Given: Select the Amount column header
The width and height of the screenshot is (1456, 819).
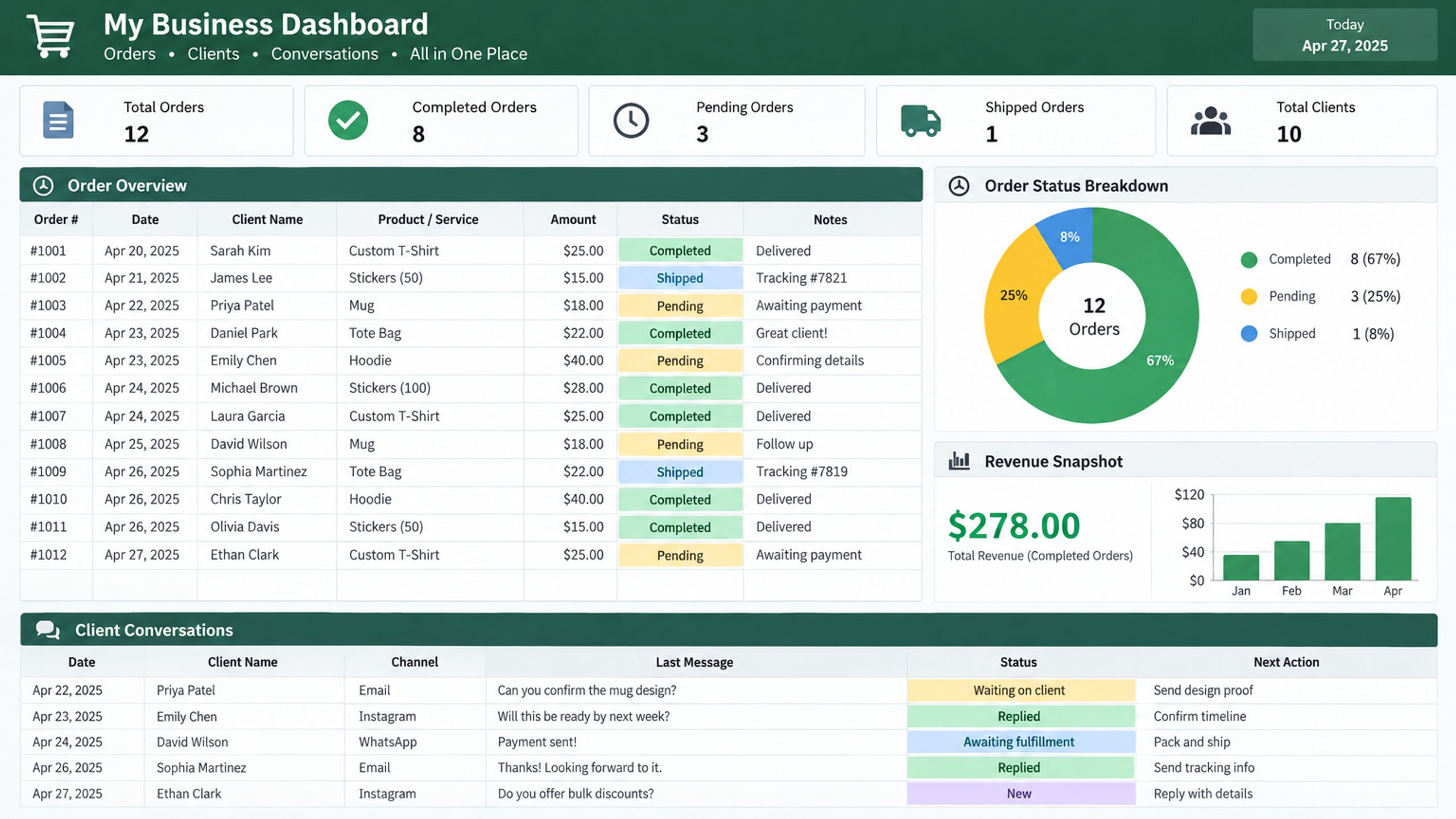Looking at the screenshot, I should click(573, 220).
